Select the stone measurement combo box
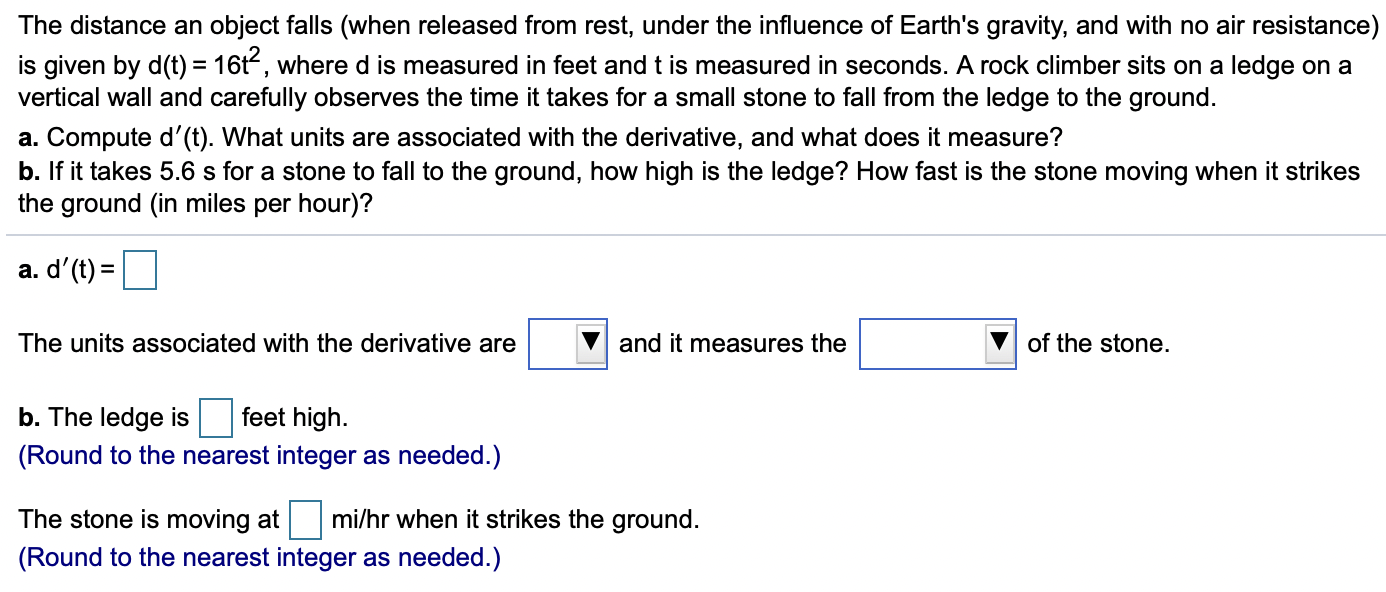1386x592 pixels. point(920,343)
